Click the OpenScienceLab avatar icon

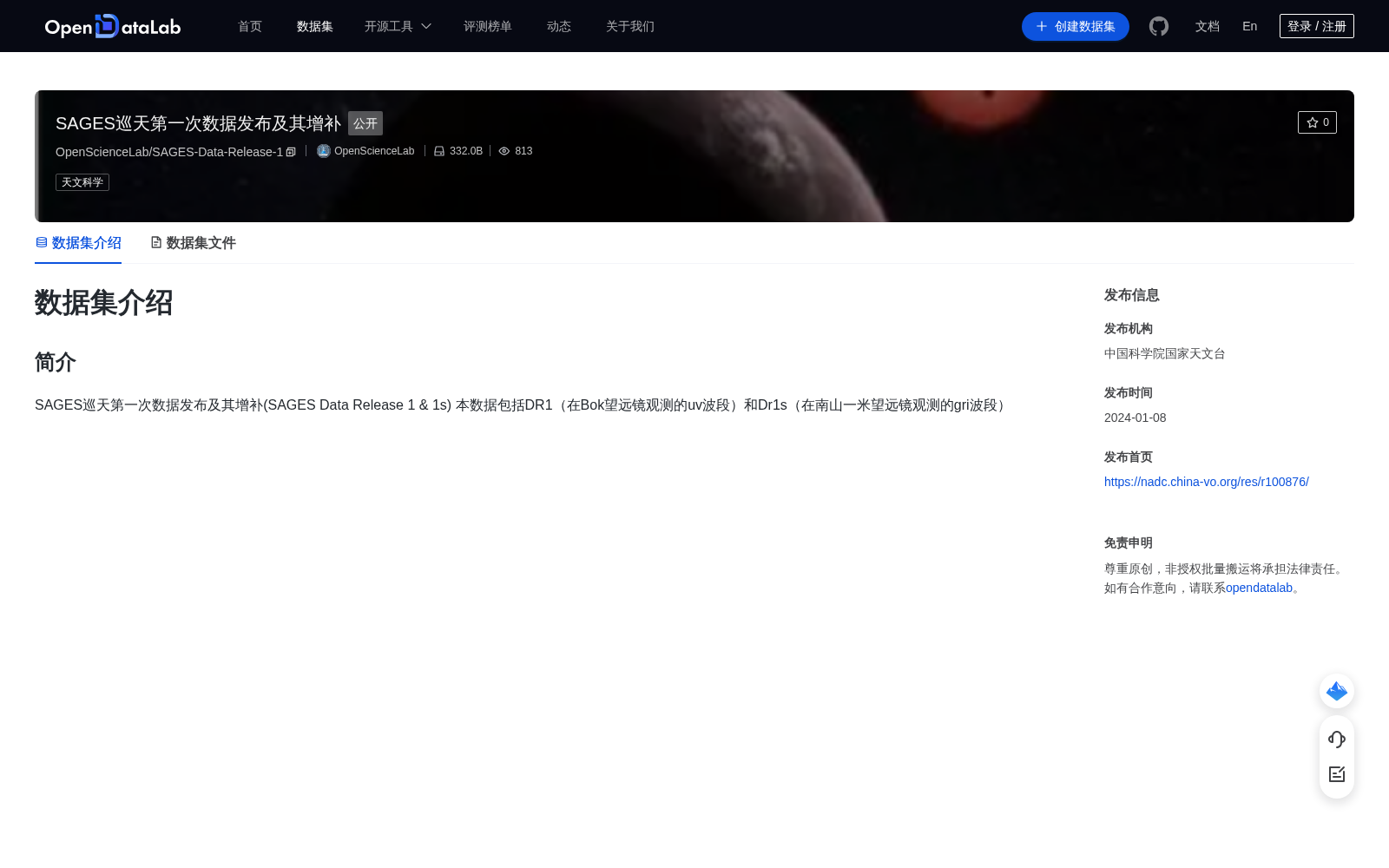[324, 151]
